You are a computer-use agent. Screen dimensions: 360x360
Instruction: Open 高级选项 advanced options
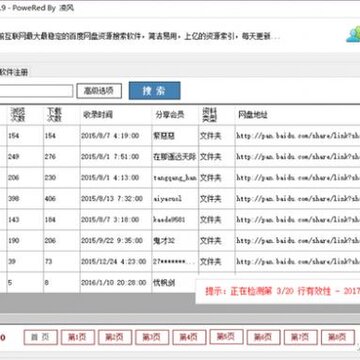[x=99, y=91]
